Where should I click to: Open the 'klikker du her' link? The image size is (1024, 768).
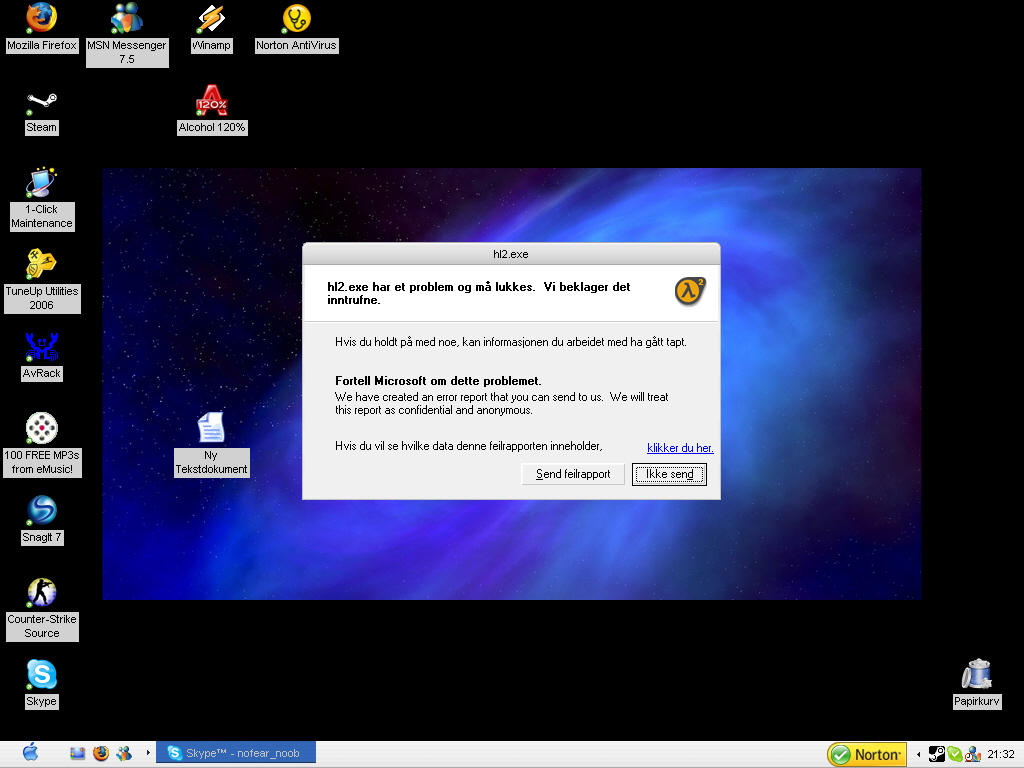click(x=680, y=448)
